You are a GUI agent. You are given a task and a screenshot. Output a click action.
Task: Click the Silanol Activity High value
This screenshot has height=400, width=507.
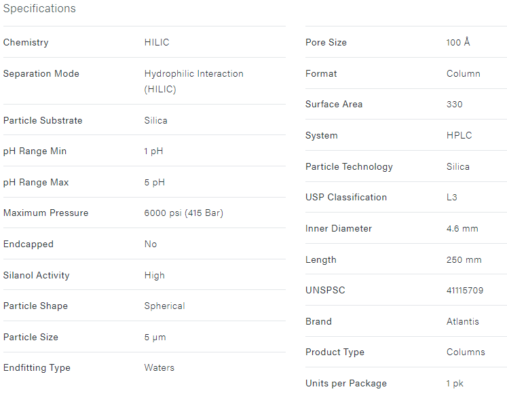point(154,276)
